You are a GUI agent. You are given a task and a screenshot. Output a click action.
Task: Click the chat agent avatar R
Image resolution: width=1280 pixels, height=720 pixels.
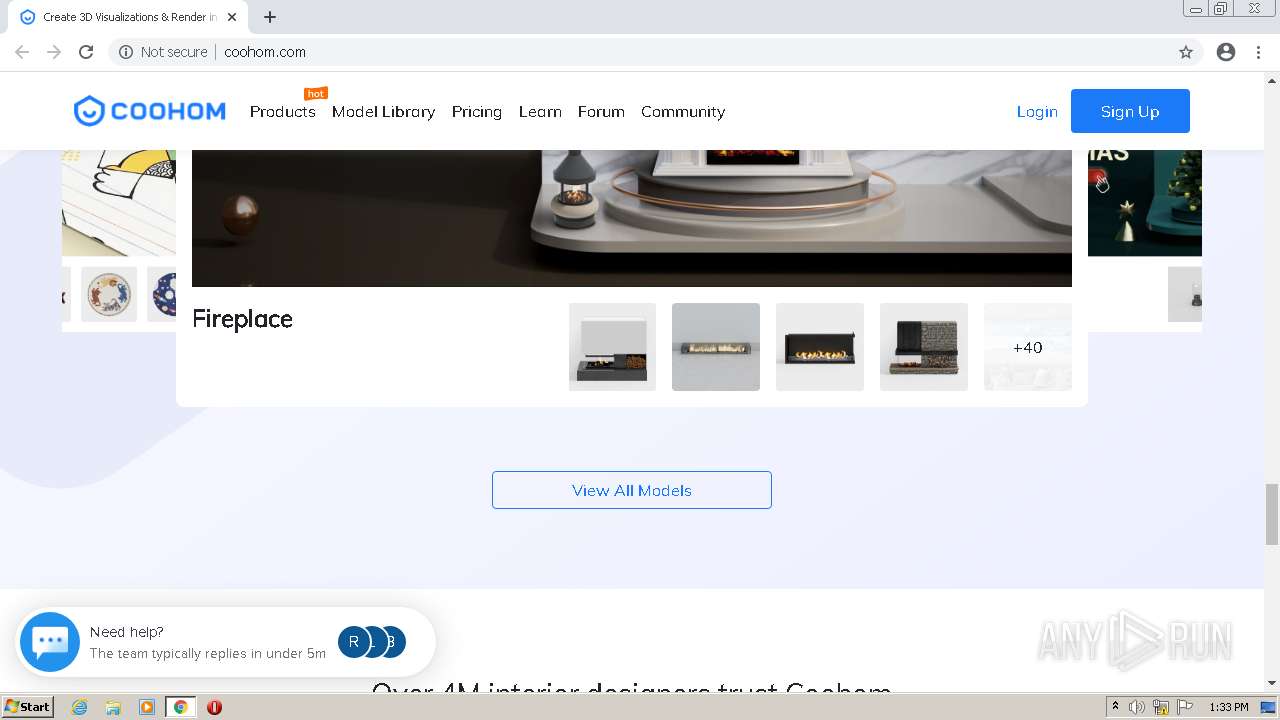353,642
